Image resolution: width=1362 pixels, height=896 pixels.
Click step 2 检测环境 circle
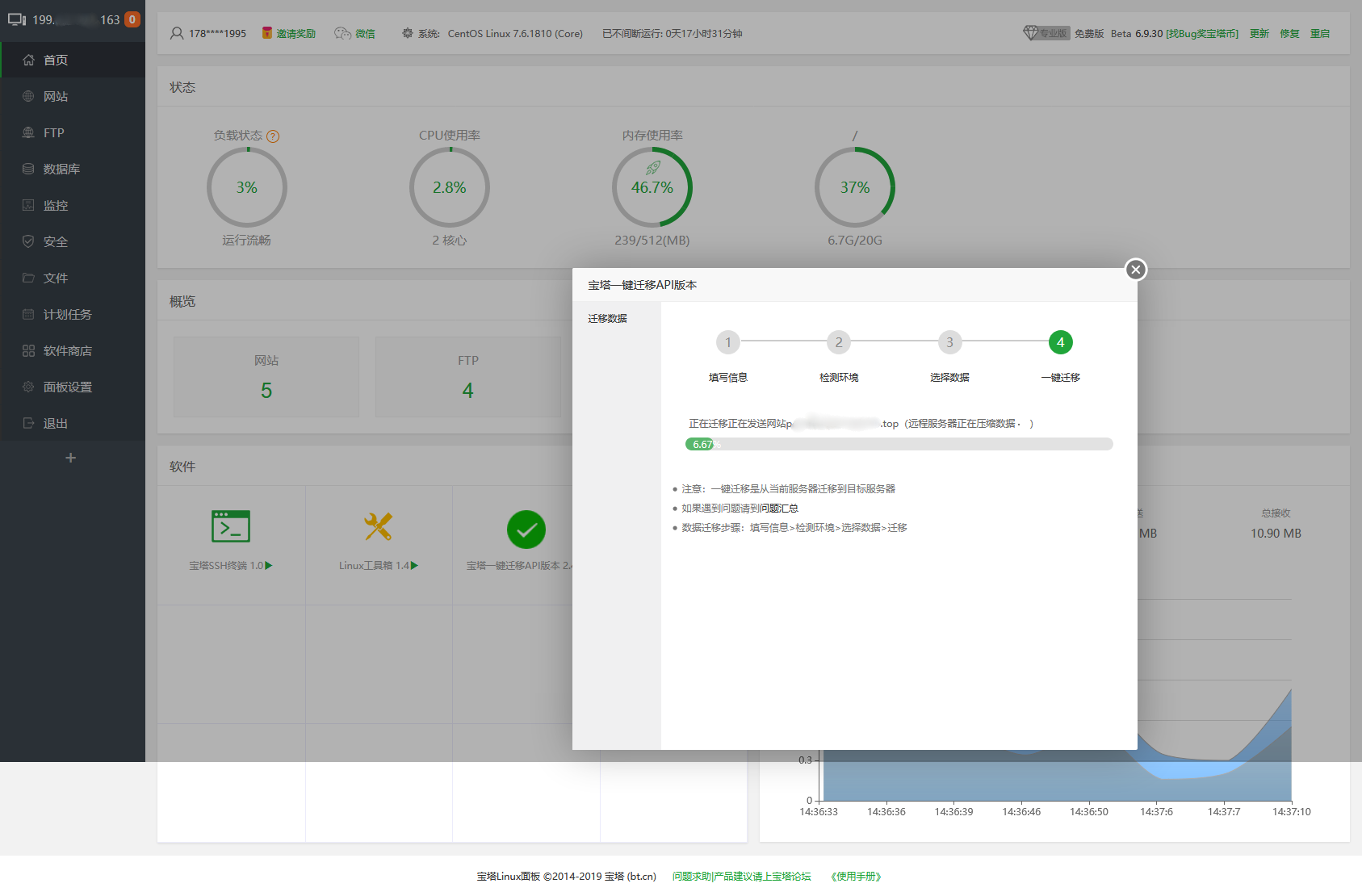(x=839, y=342)
